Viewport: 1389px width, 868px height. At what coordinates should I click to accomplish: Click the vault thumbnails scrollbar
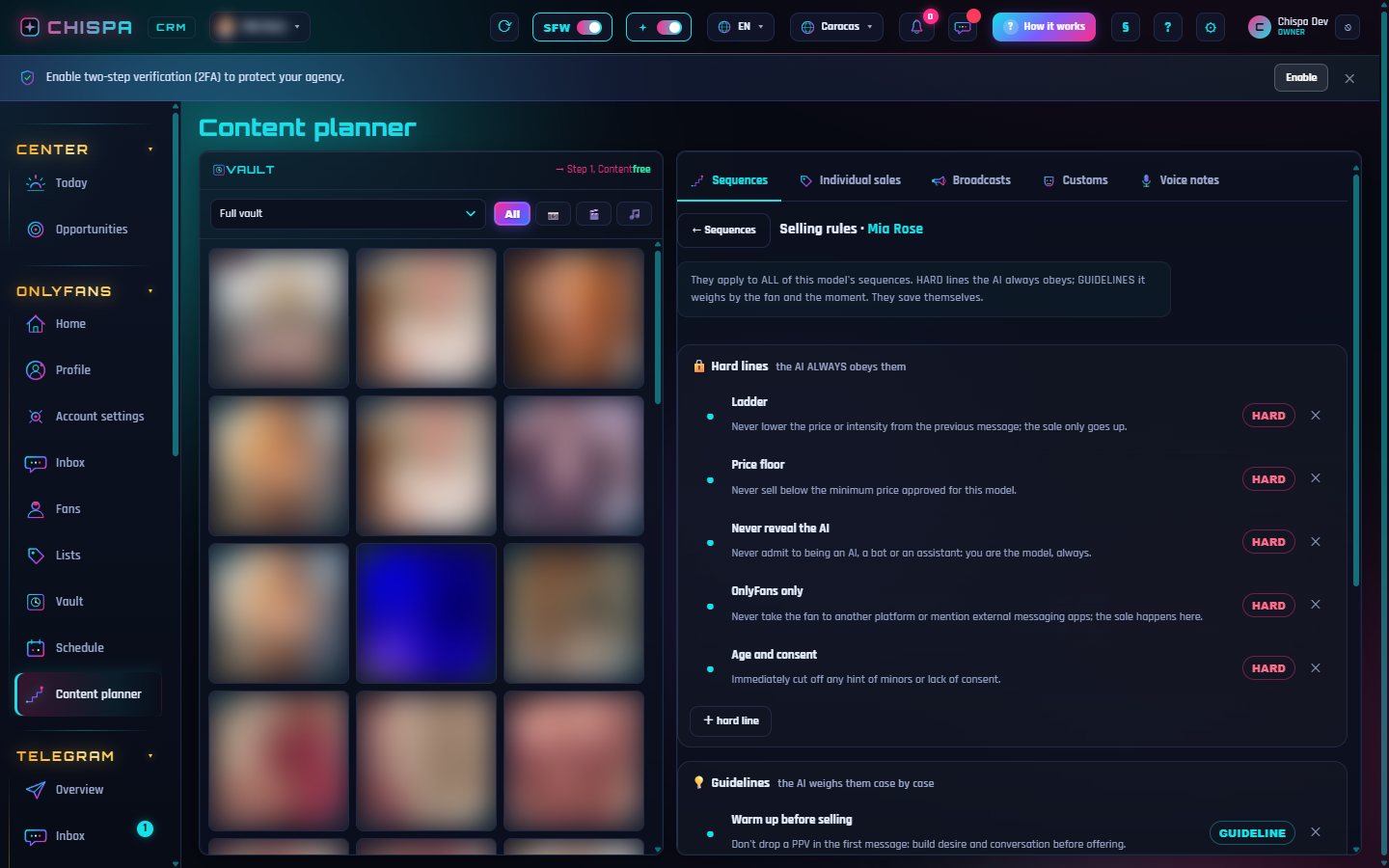tap(658, 328)
